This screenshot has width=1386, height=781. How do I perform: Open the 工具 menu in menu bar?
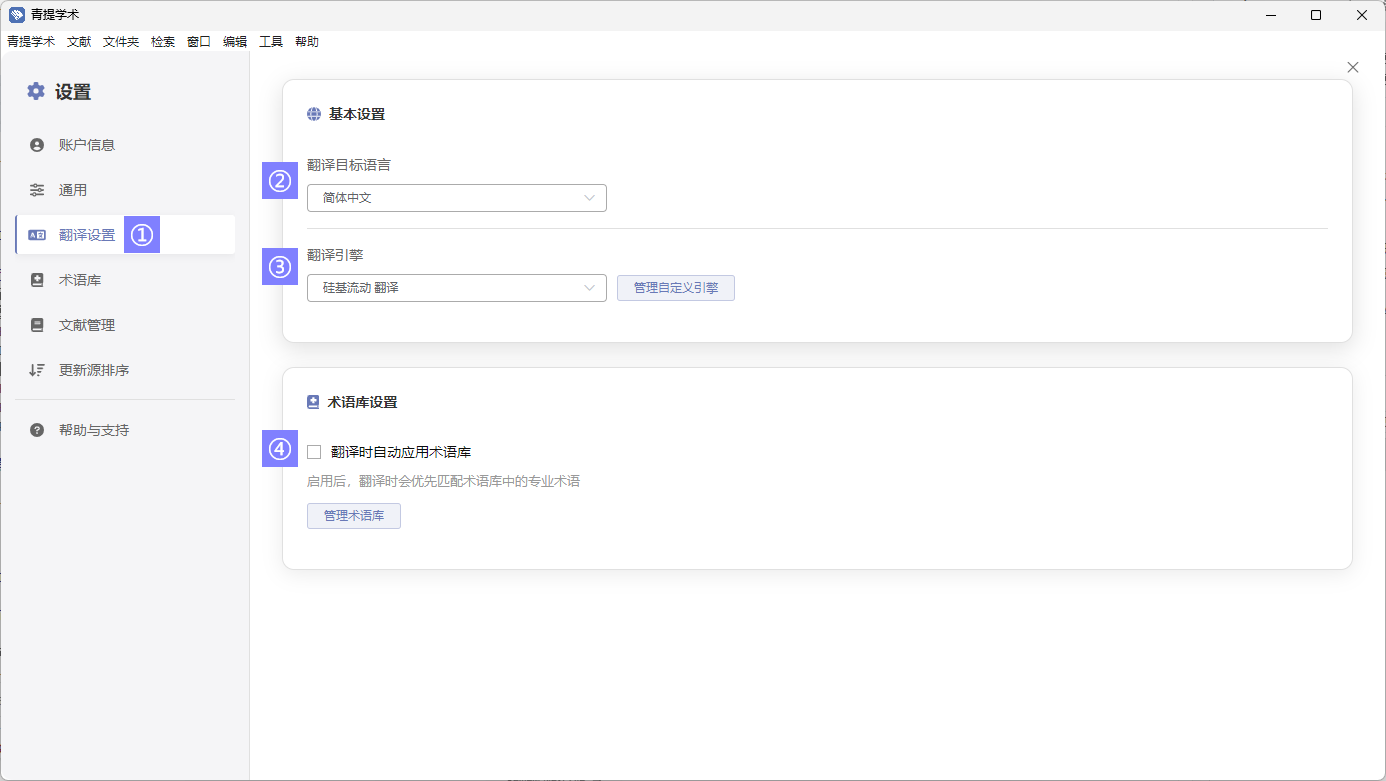click(271, 42)
